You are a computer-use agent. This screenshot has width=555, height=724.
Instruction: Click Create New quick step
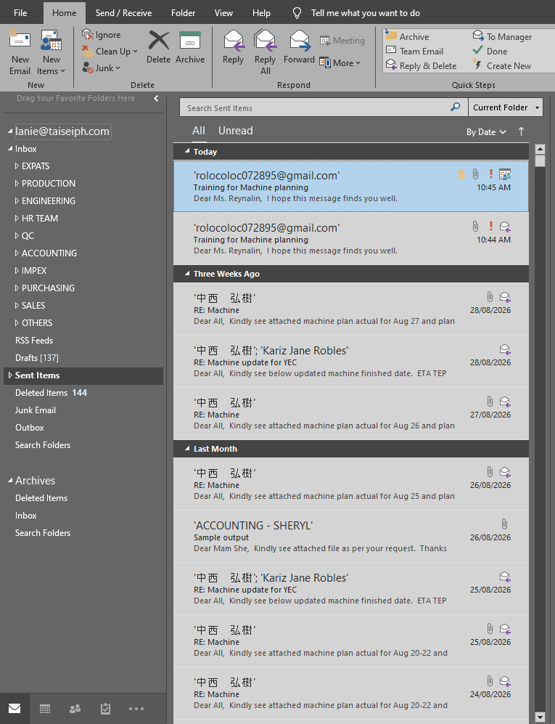tap(502, 66)
